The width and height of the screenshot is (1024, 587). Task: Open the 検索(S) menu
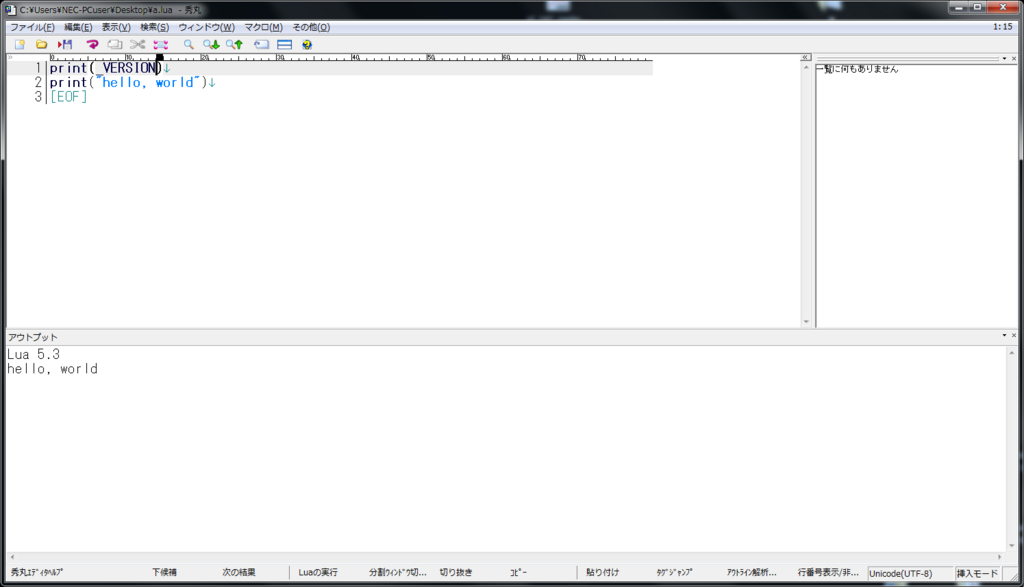[154, 27]
